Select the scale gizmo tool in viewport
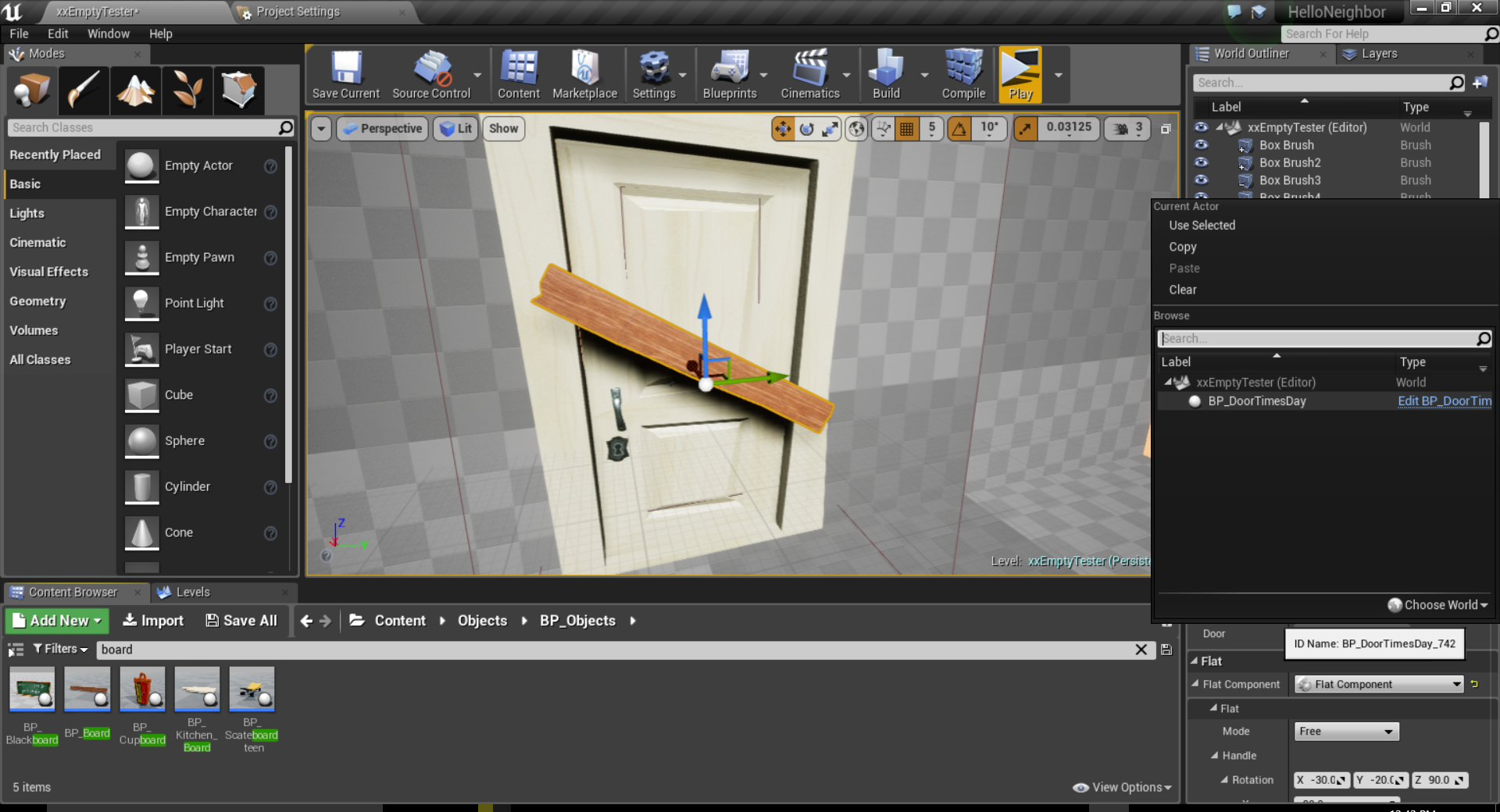 (x=830, y=129)
